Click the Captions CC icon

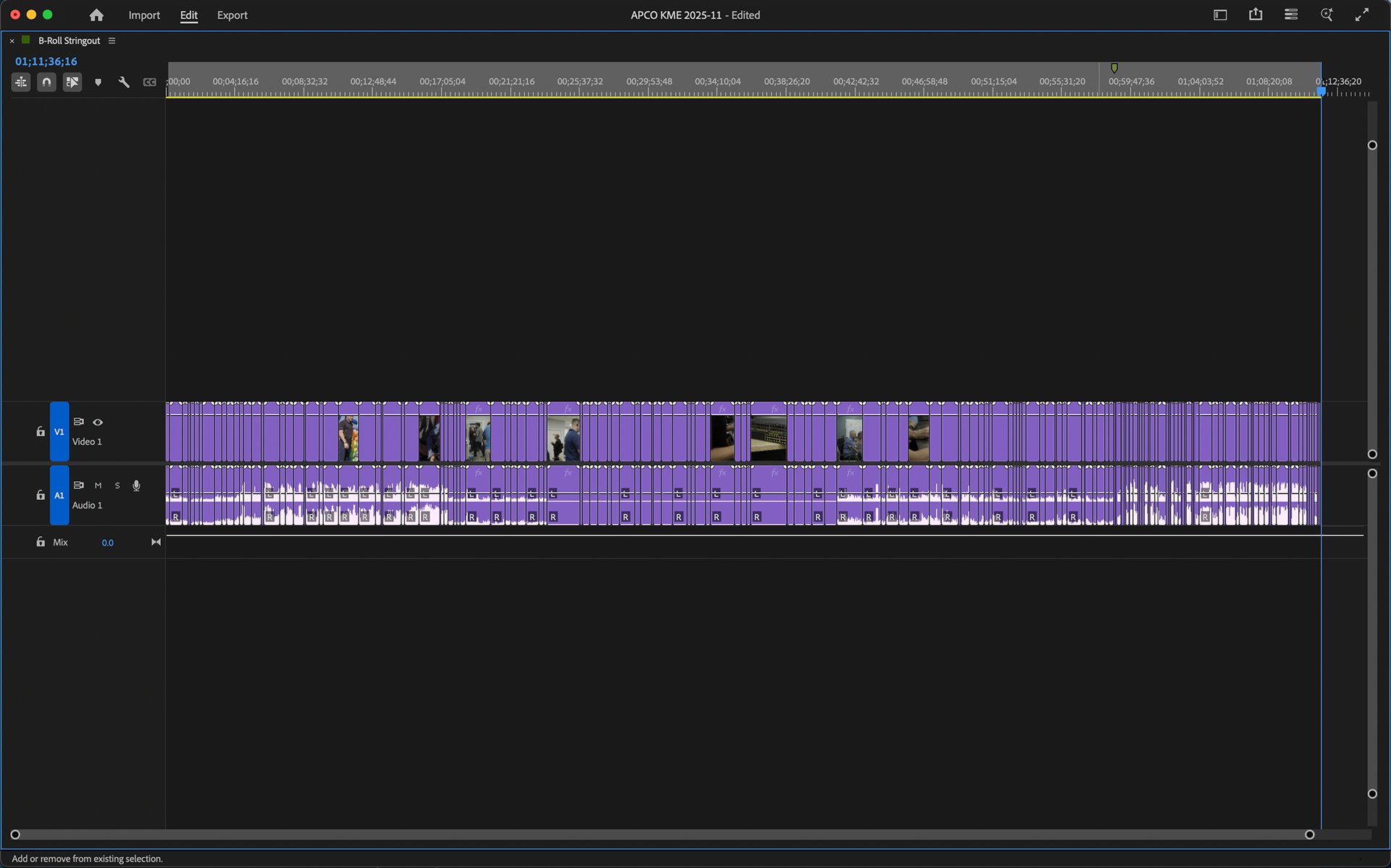click(x=149, y=82)
